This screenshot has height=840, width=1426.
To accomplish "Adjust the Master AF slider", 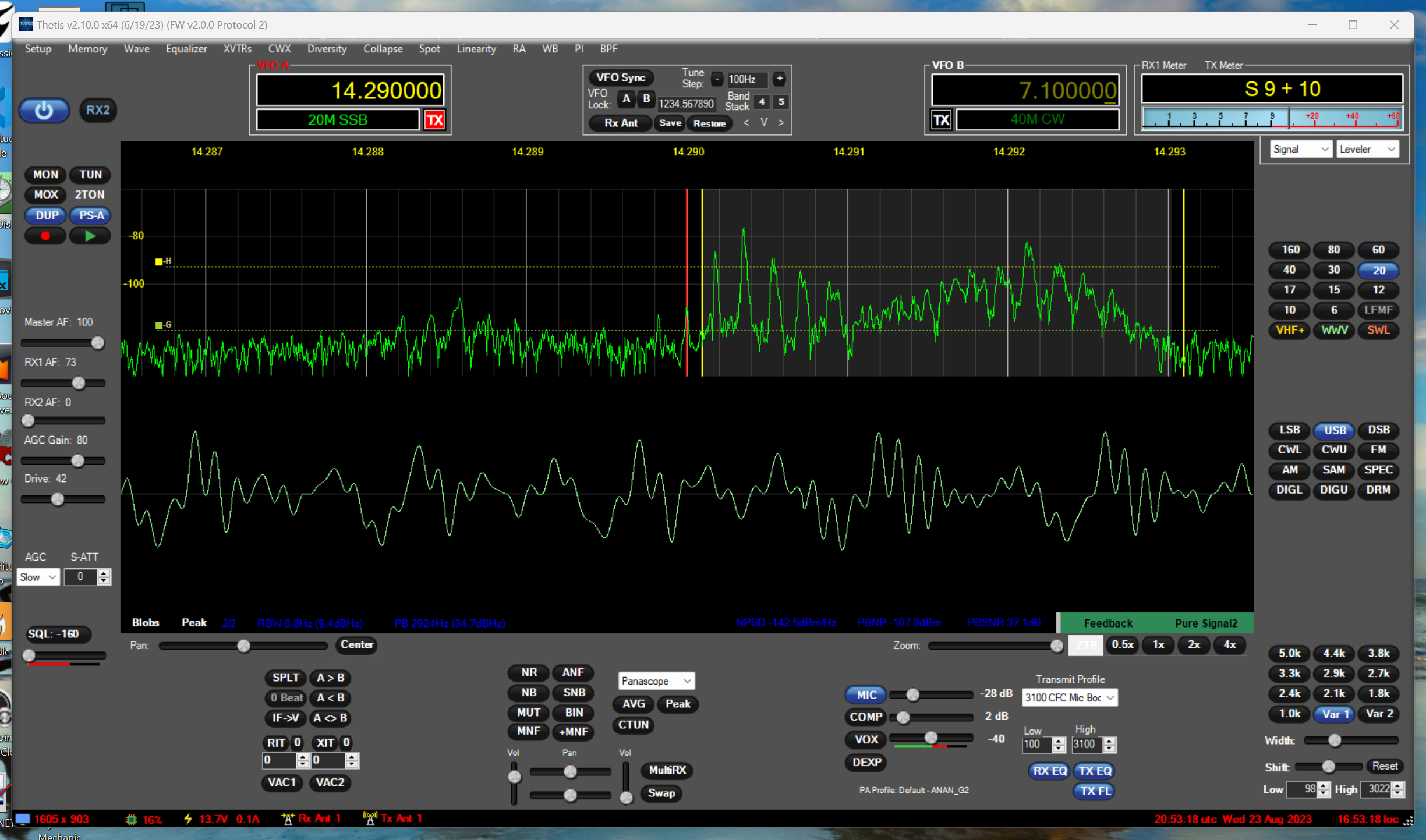I will (x=63, y=343).
